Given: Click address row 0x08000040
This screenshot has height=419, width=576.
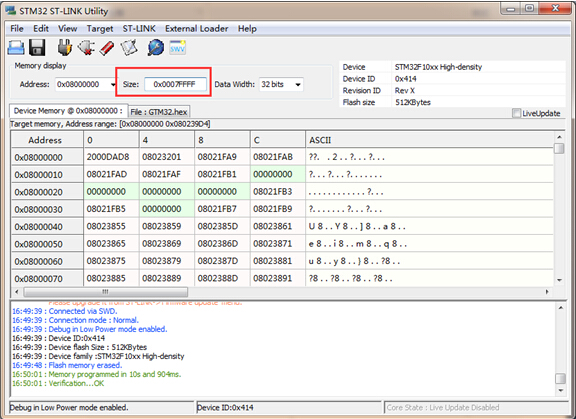Looking at the screenshot, I should (x=47, y=227).
